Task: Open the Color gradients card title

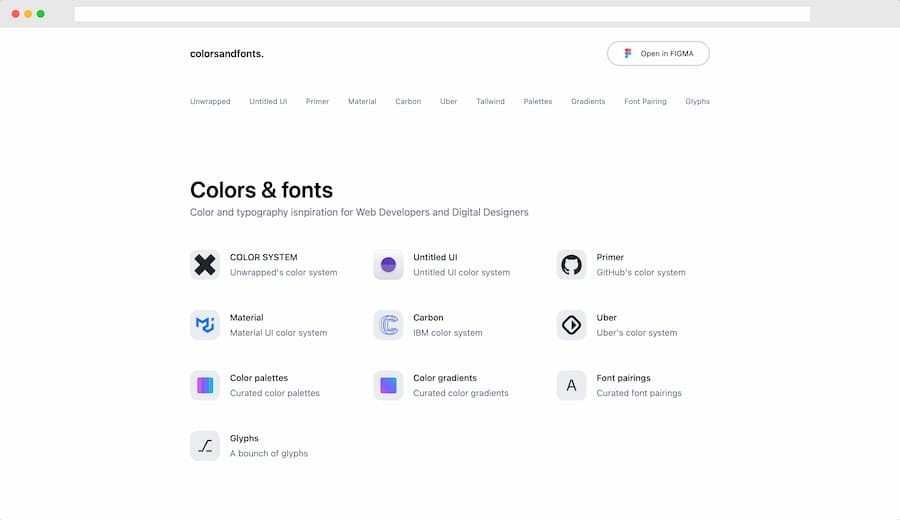Action: [x=445, y=378]
